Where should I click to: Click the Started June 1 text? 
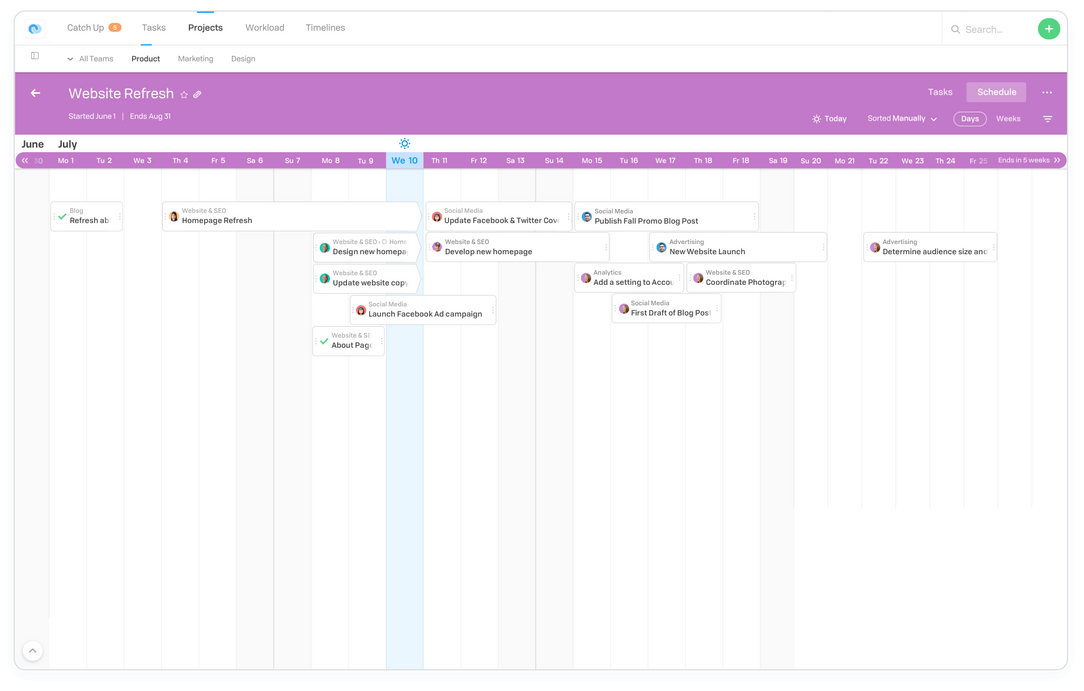pyautogui.click(x=92, y=116)
